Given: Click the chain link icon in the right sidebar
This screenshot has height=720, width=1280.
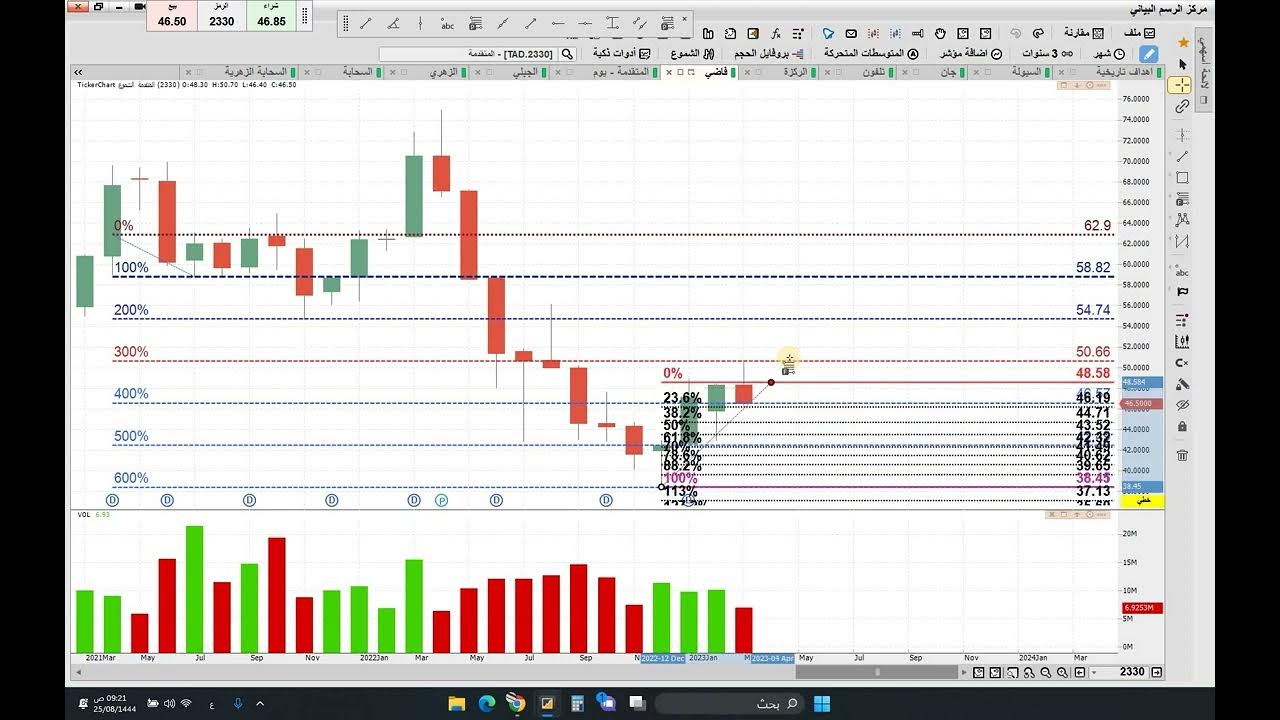Looking at the screenshot, I should pos(1182,106).
